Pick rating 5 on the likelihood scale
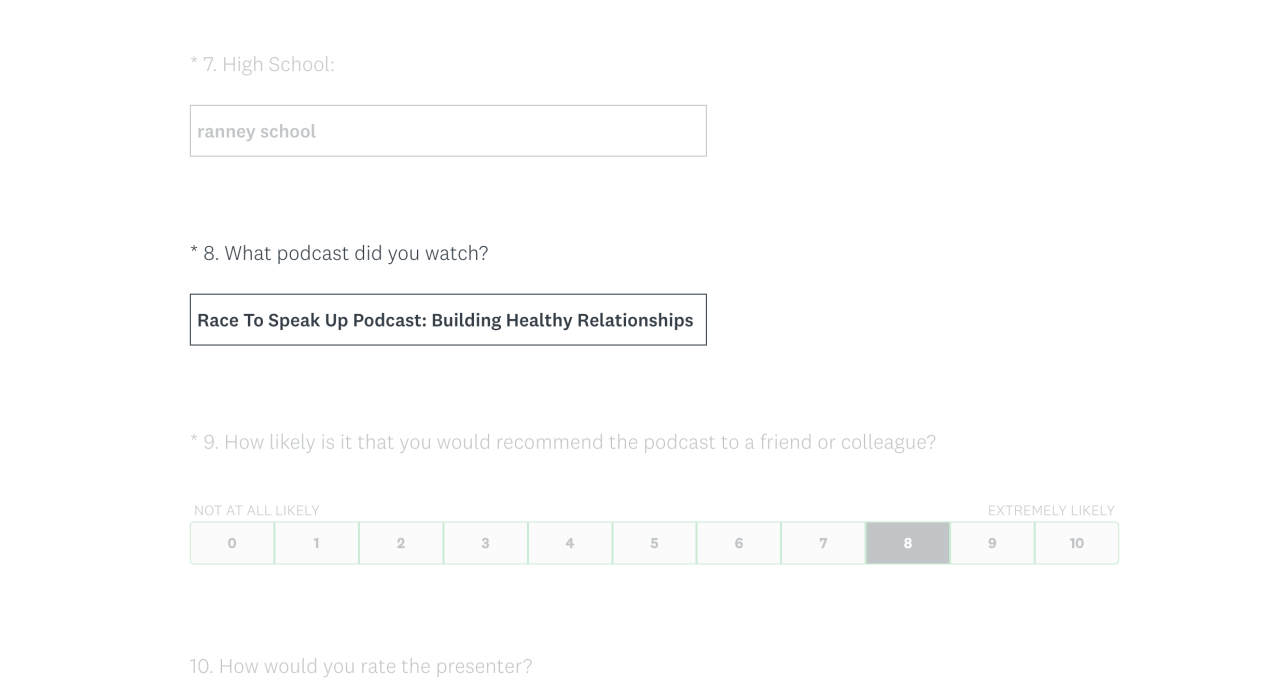 654,543
